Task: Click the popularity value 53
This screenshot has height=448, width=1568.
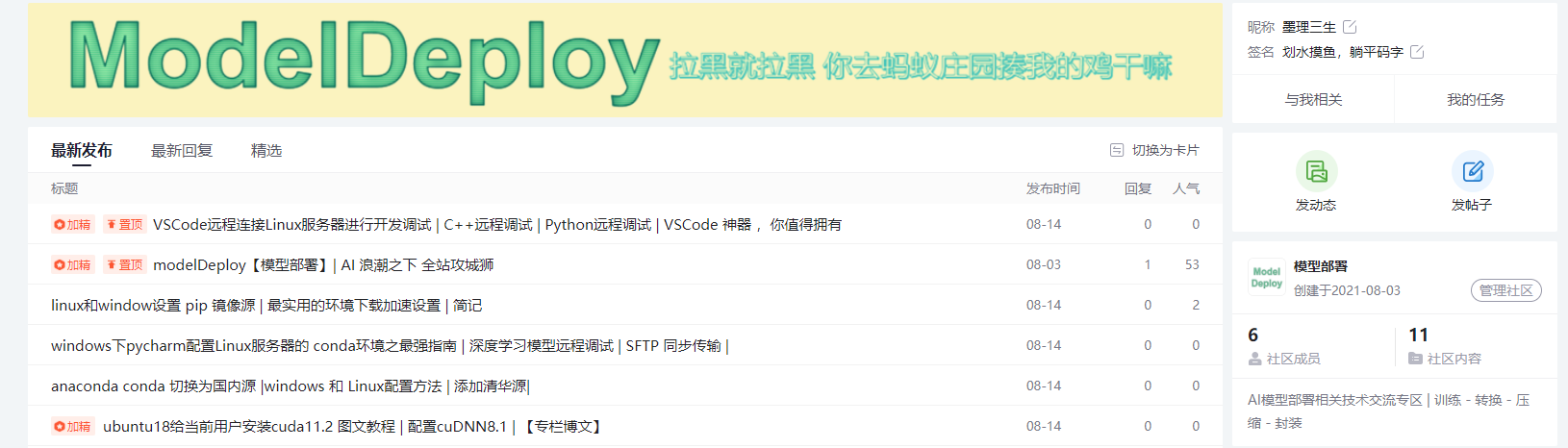Action: coord(1192,265)
